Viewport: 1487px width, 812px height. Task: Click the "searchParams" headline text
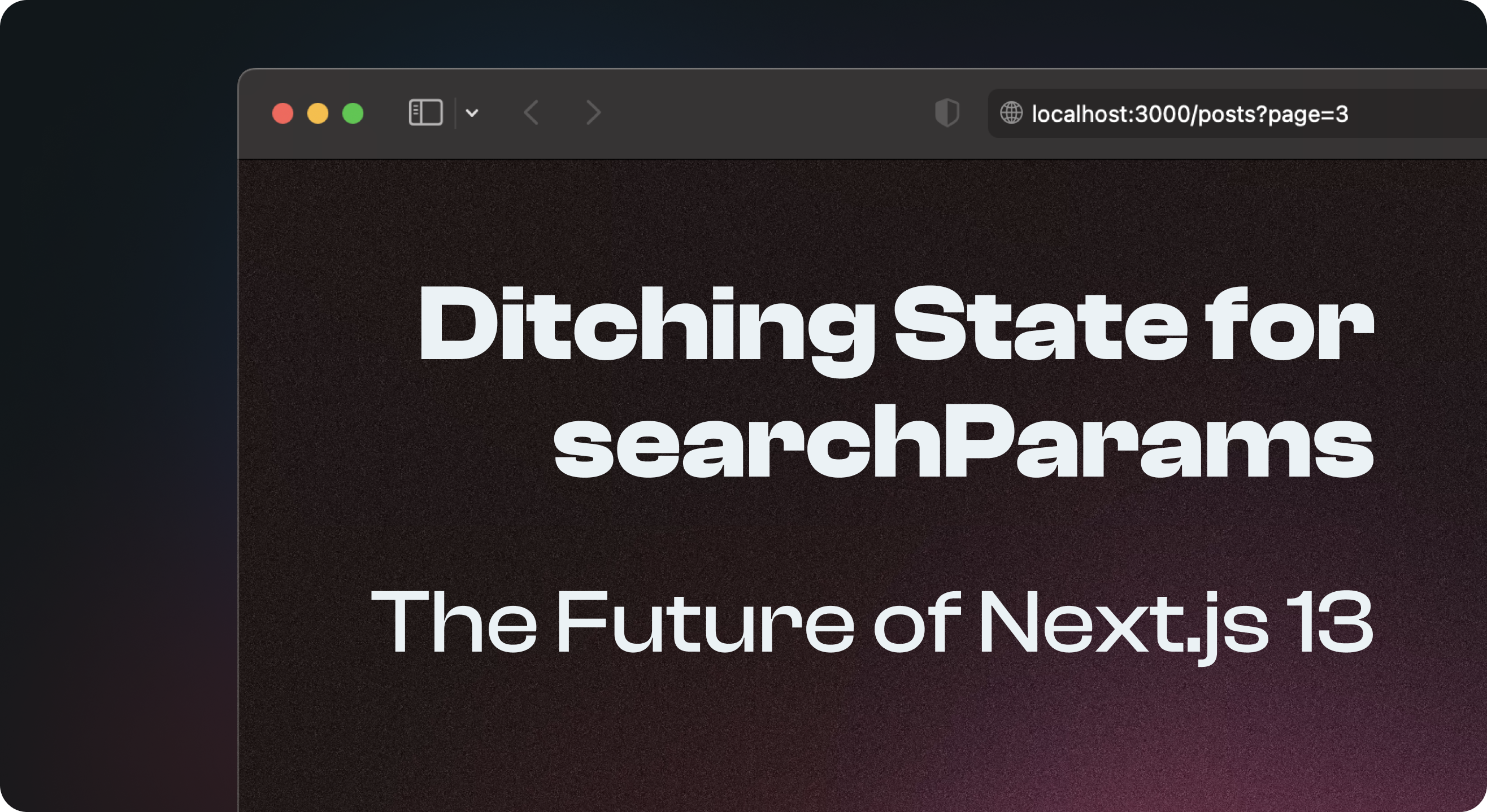963,442
